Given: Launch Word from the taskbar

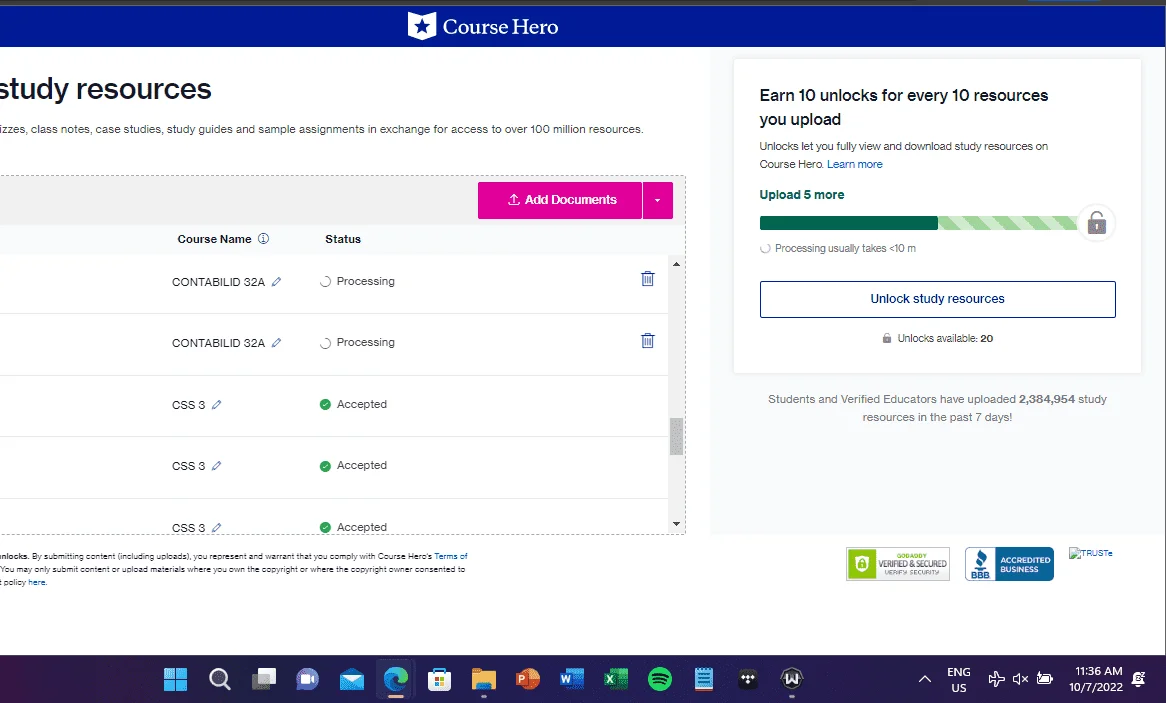Looking at the screenshot, I should click(x=571, y=679).
